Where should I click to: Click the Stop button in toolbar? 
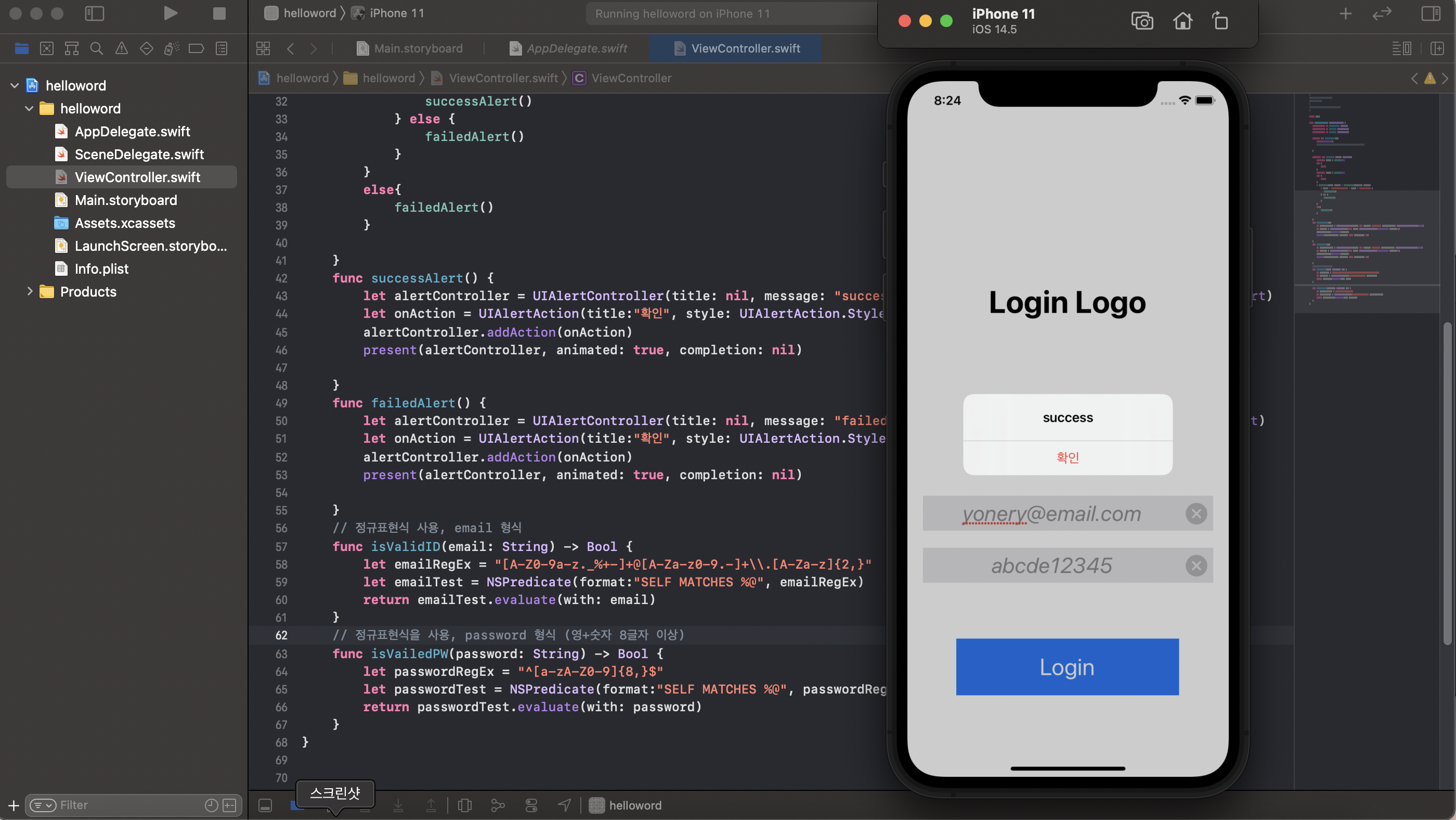(219, 14)
